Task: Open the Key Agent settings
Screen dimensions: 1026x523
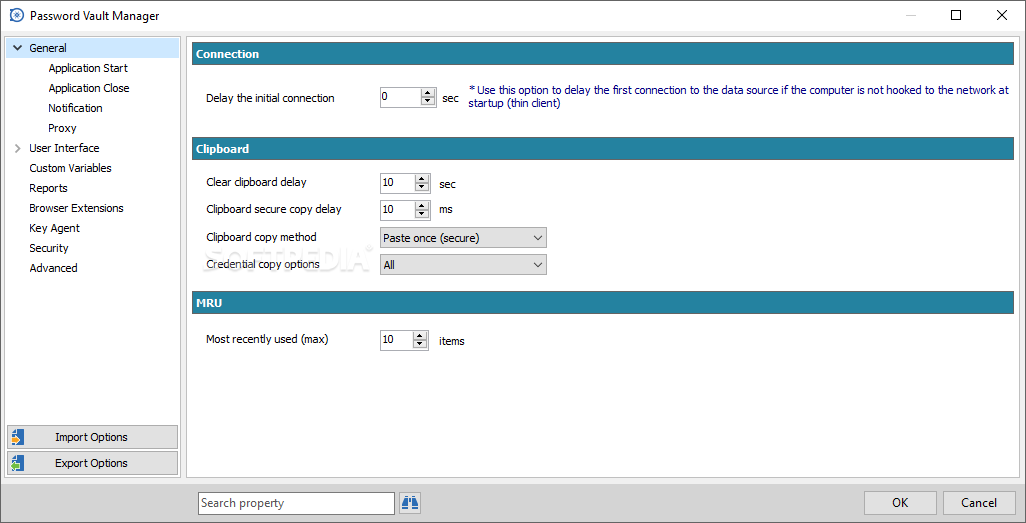Action: point(54,228)
